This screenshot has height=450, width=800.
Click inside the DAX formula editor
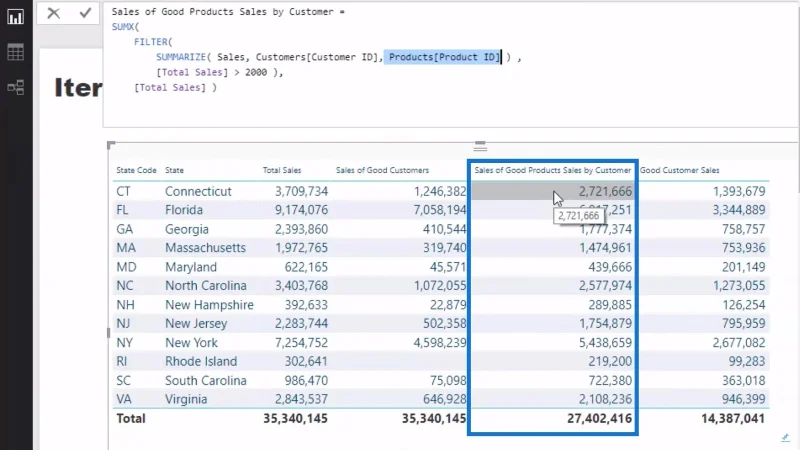(x=451, y=65)
